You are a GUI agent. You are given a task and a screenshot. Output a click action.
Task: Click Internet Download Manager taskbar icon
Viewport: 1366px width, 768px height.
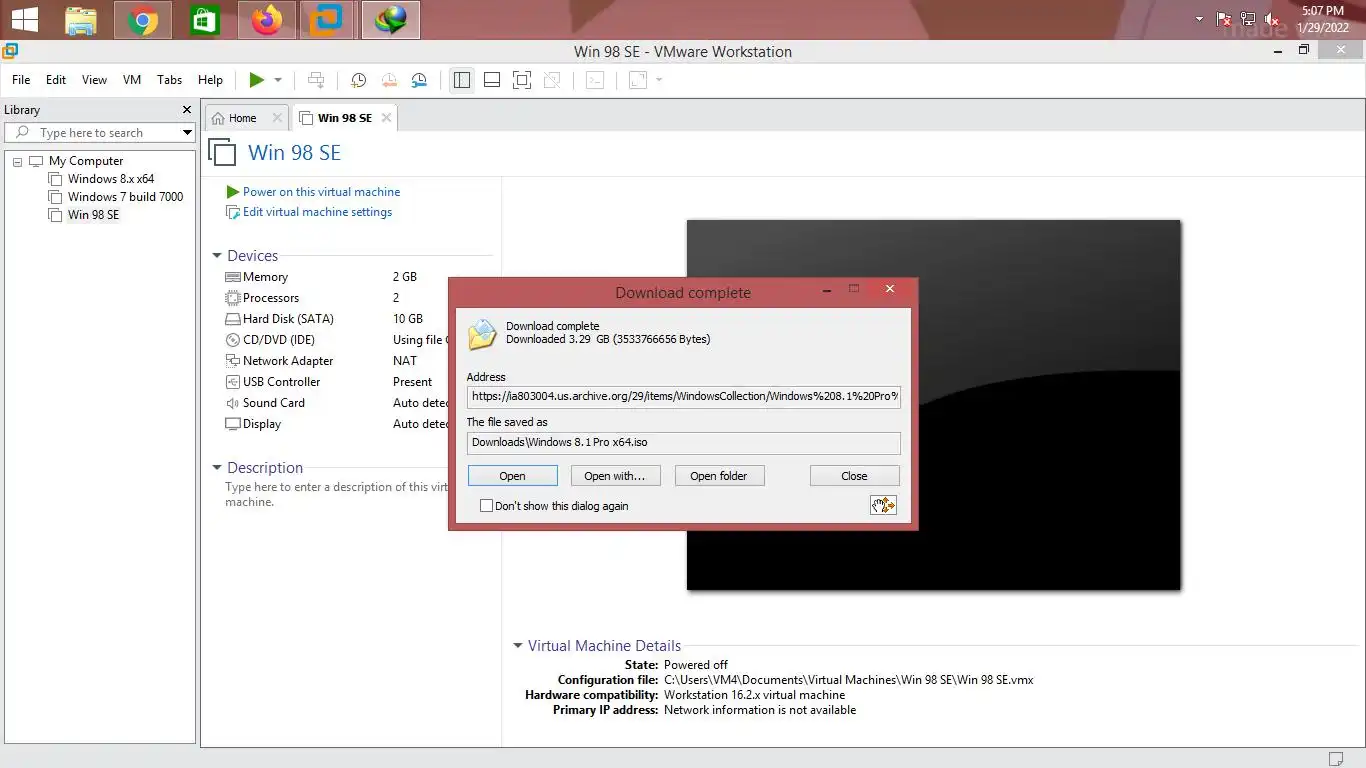[x=390, y=20]
